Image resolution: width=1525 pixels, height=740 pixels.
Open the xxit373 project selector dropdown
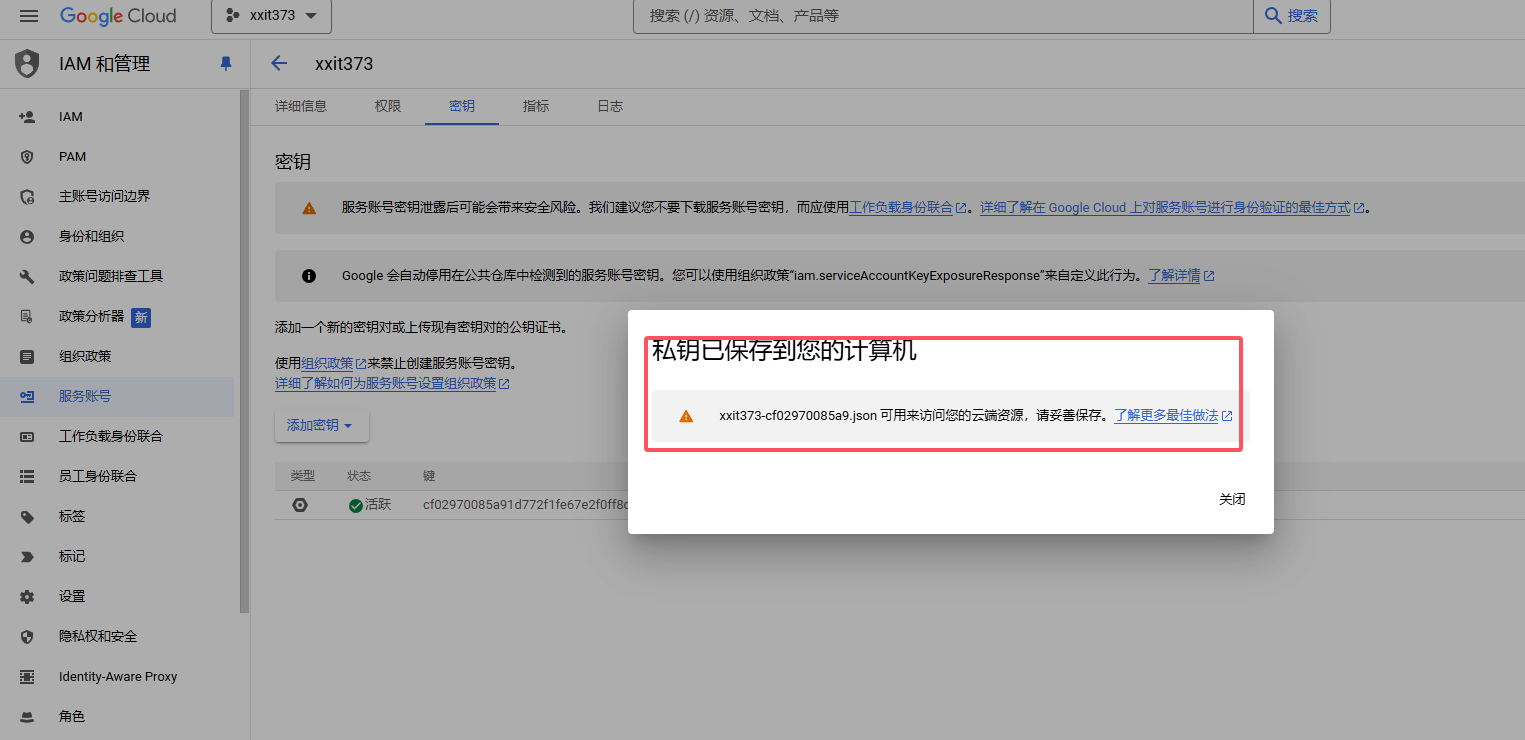pos(271,16)
